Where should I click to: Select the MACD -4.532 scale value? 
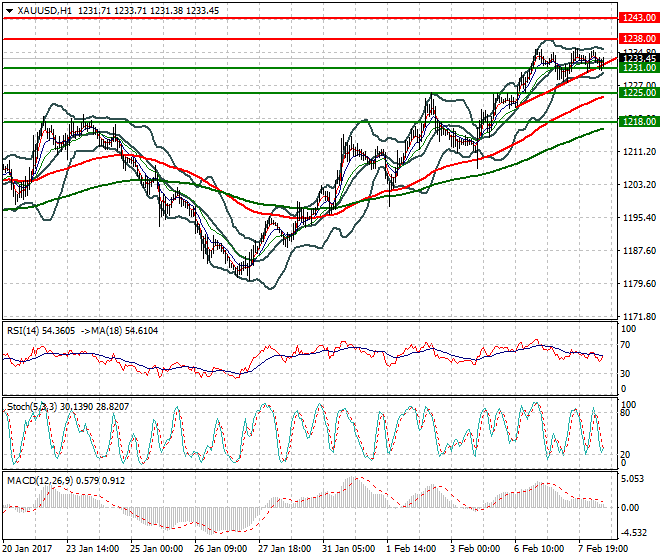633,533
